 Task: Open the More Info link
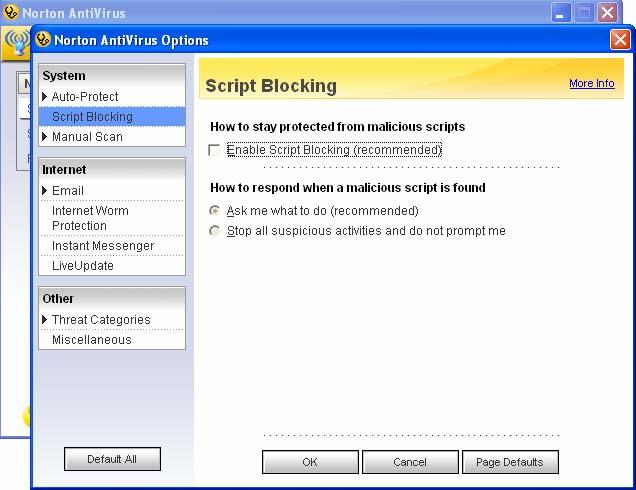(591, 83)
